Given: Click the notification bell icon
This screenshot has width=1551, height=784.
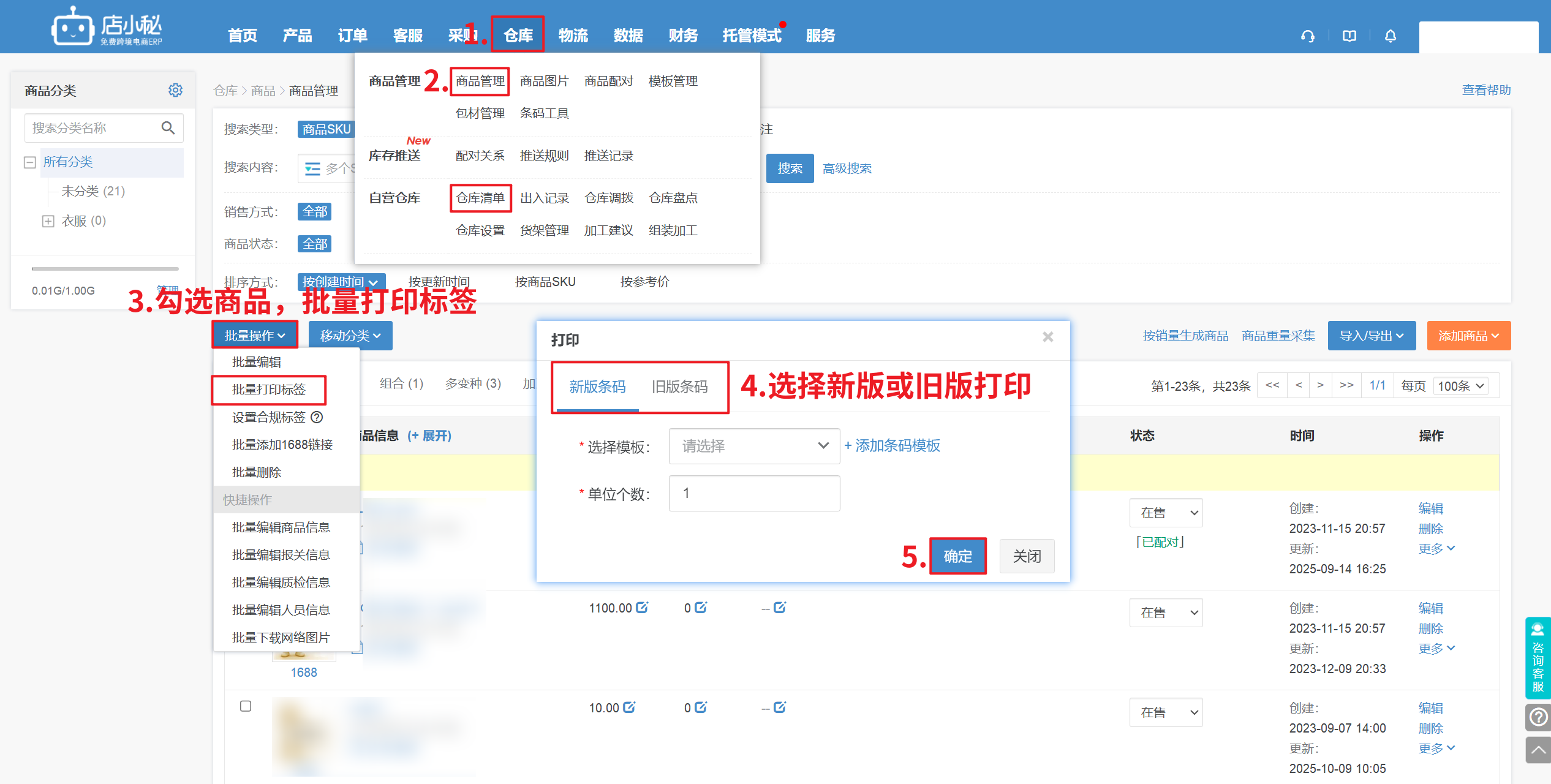Looking at the screenshot, I should click(1391, 36).
